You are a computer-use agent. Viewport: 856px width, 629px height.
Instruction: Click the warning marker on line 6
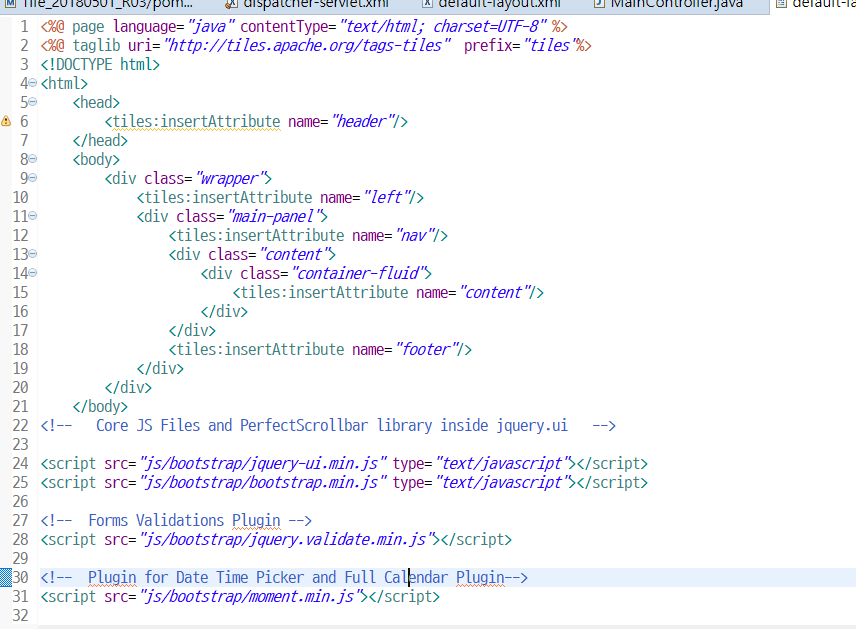point(6,121)
